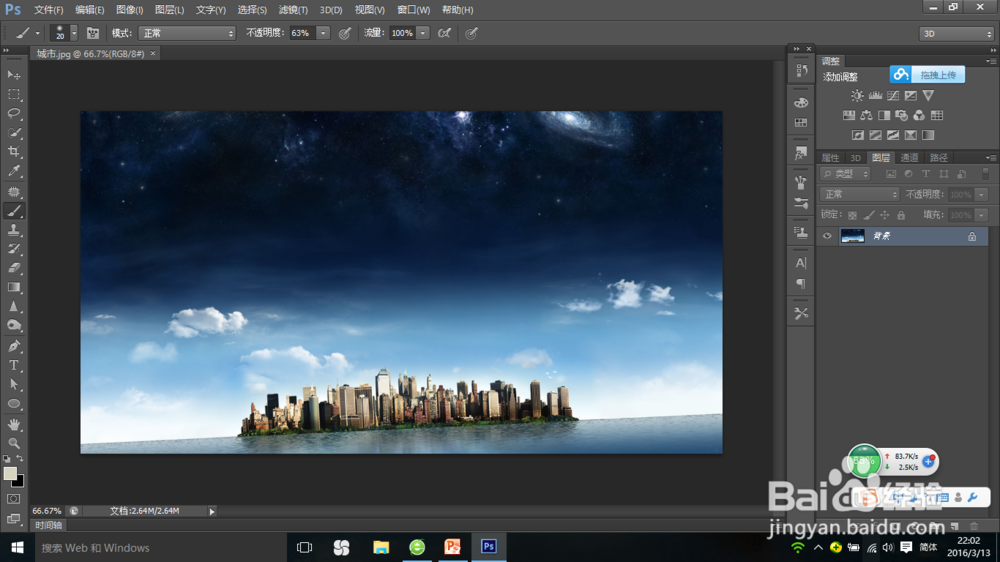Click the foreground color swatch
Screen dimensions: 1000x562
coord(10,473)
